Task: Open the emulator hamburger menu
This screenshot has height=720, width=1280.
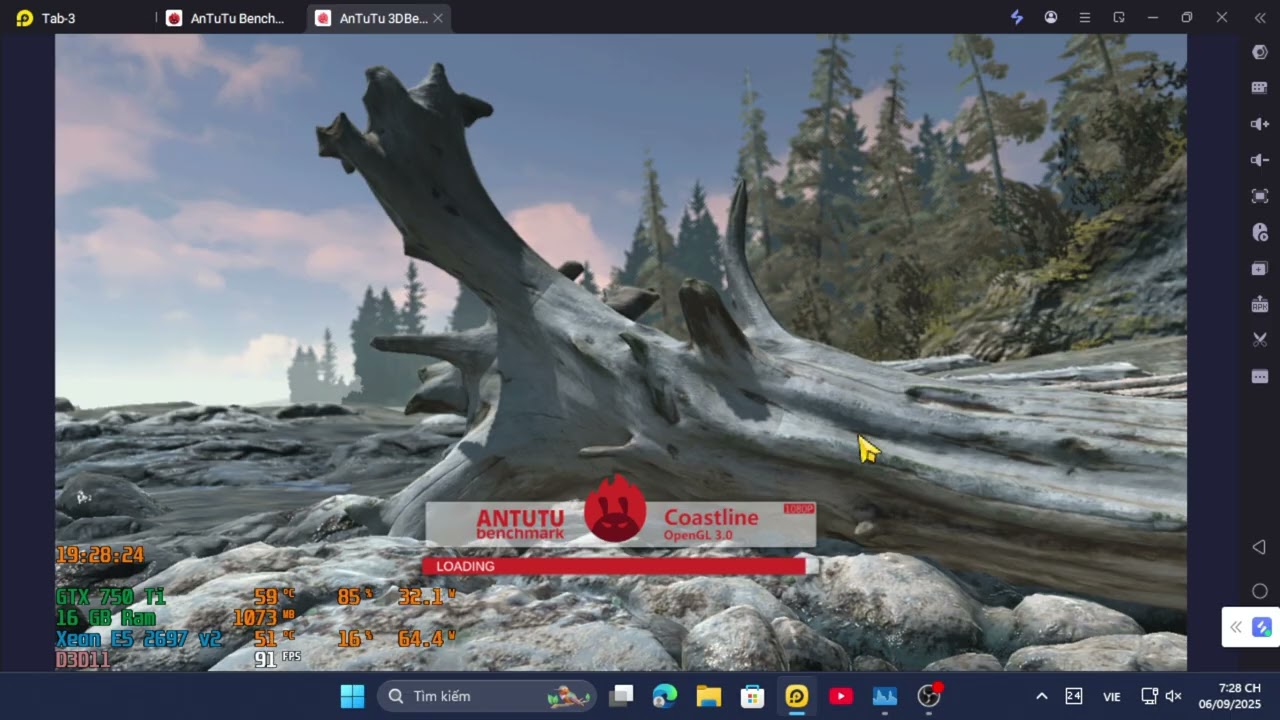Action: pos(1085,17)
